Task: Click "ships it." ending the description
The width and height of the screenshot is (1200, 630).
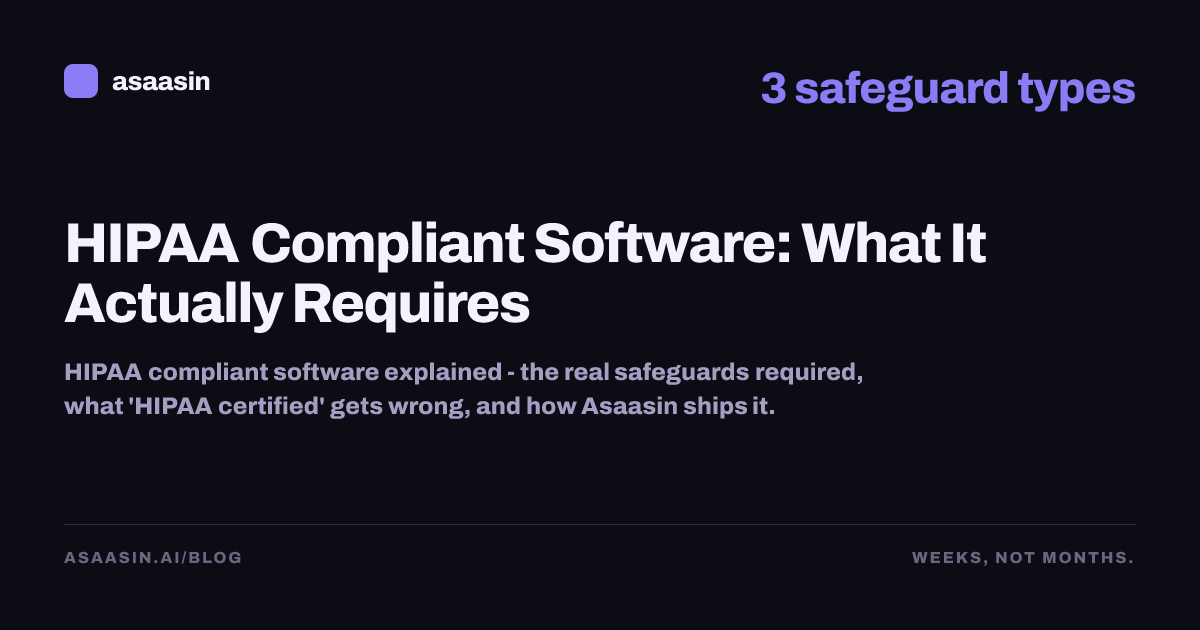Action: (726, 409)
